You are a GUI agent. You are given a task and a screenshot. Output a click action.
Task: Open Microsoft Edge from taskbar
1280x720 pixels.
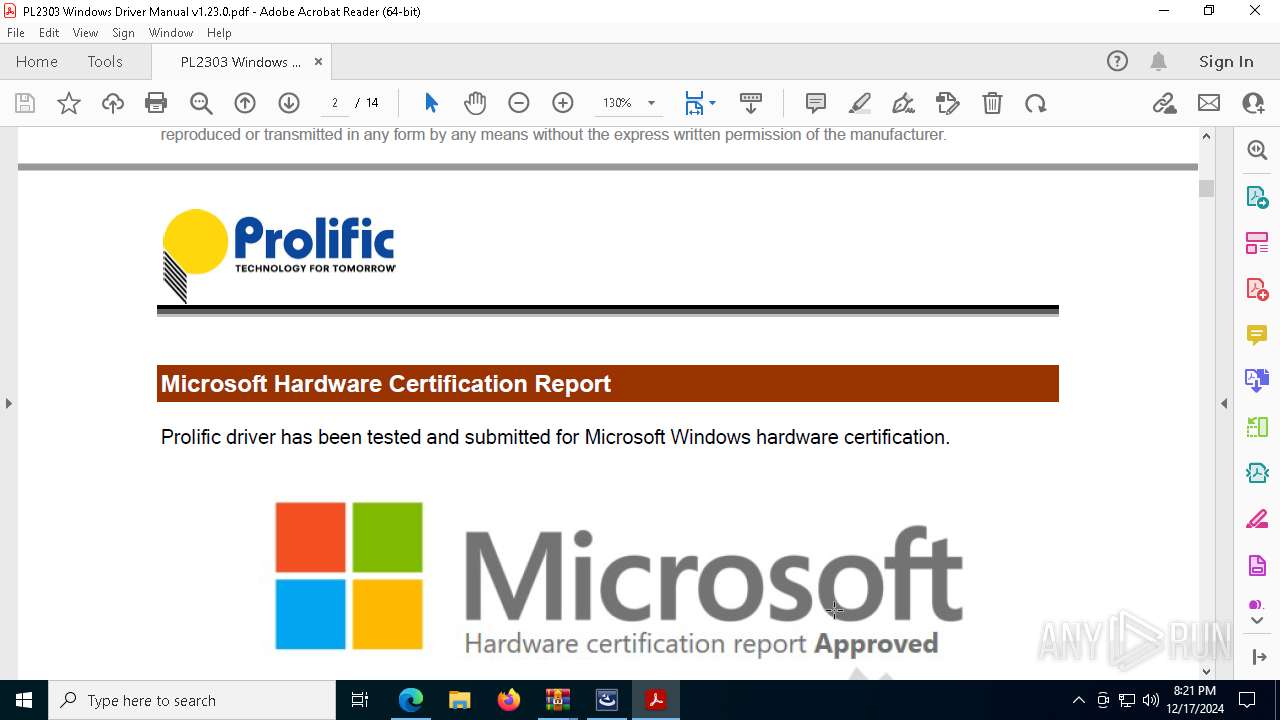click(411, 700)
